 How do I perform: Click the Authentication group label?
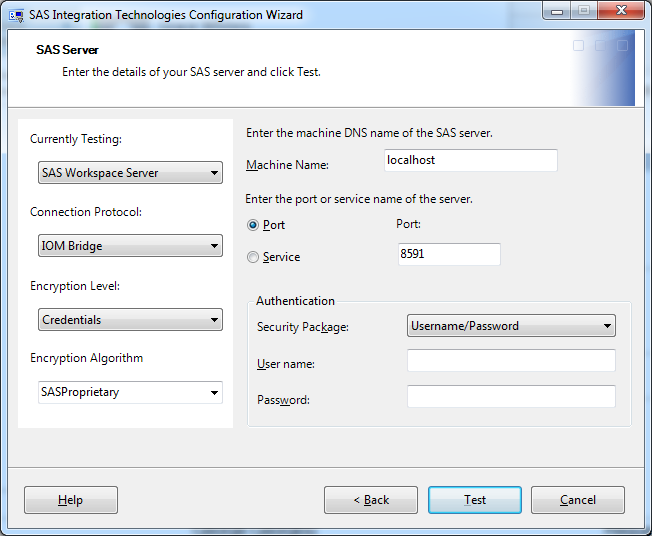tap(295, 301)
